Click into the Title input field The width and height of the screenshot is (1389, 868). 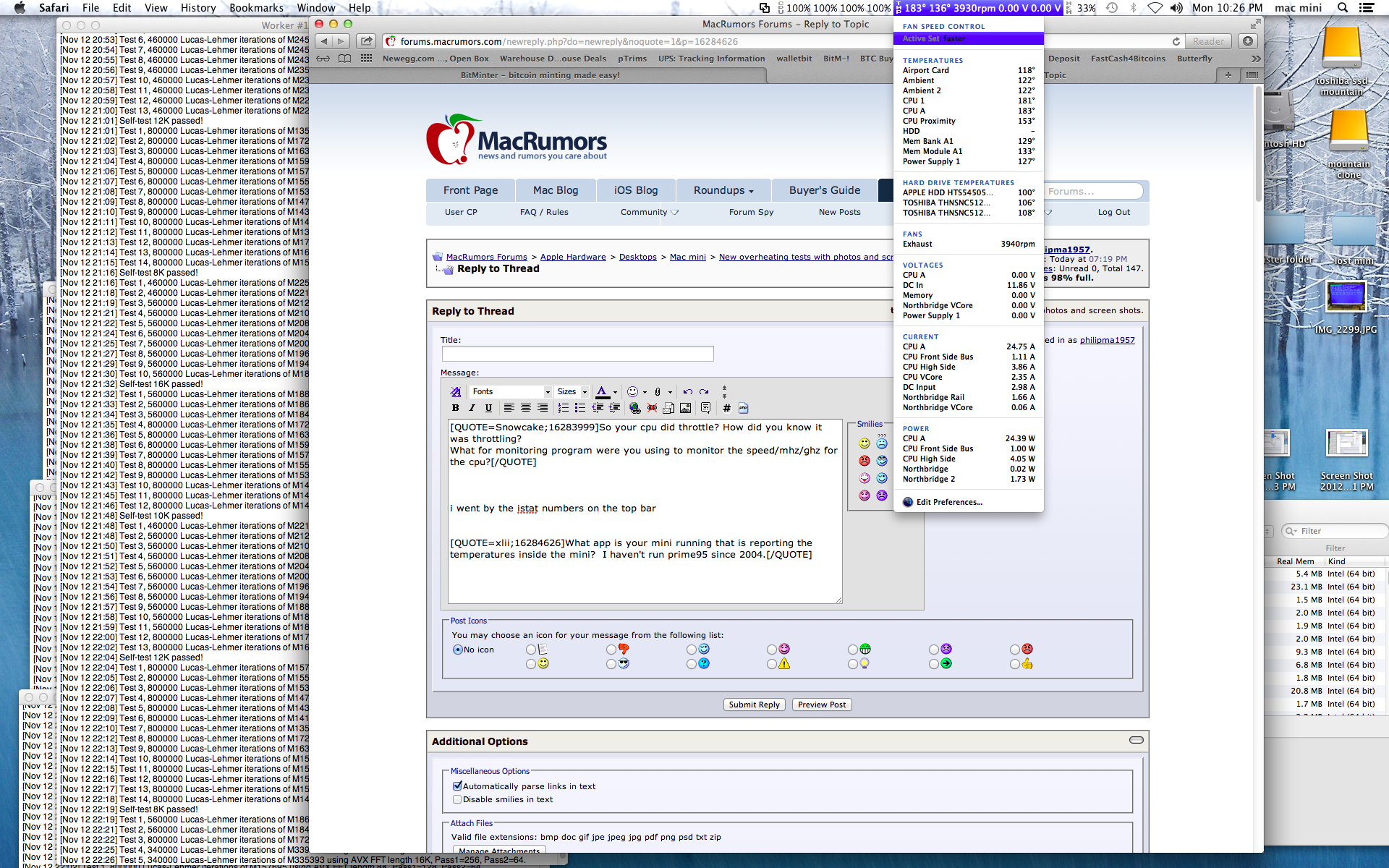(577, 354)
